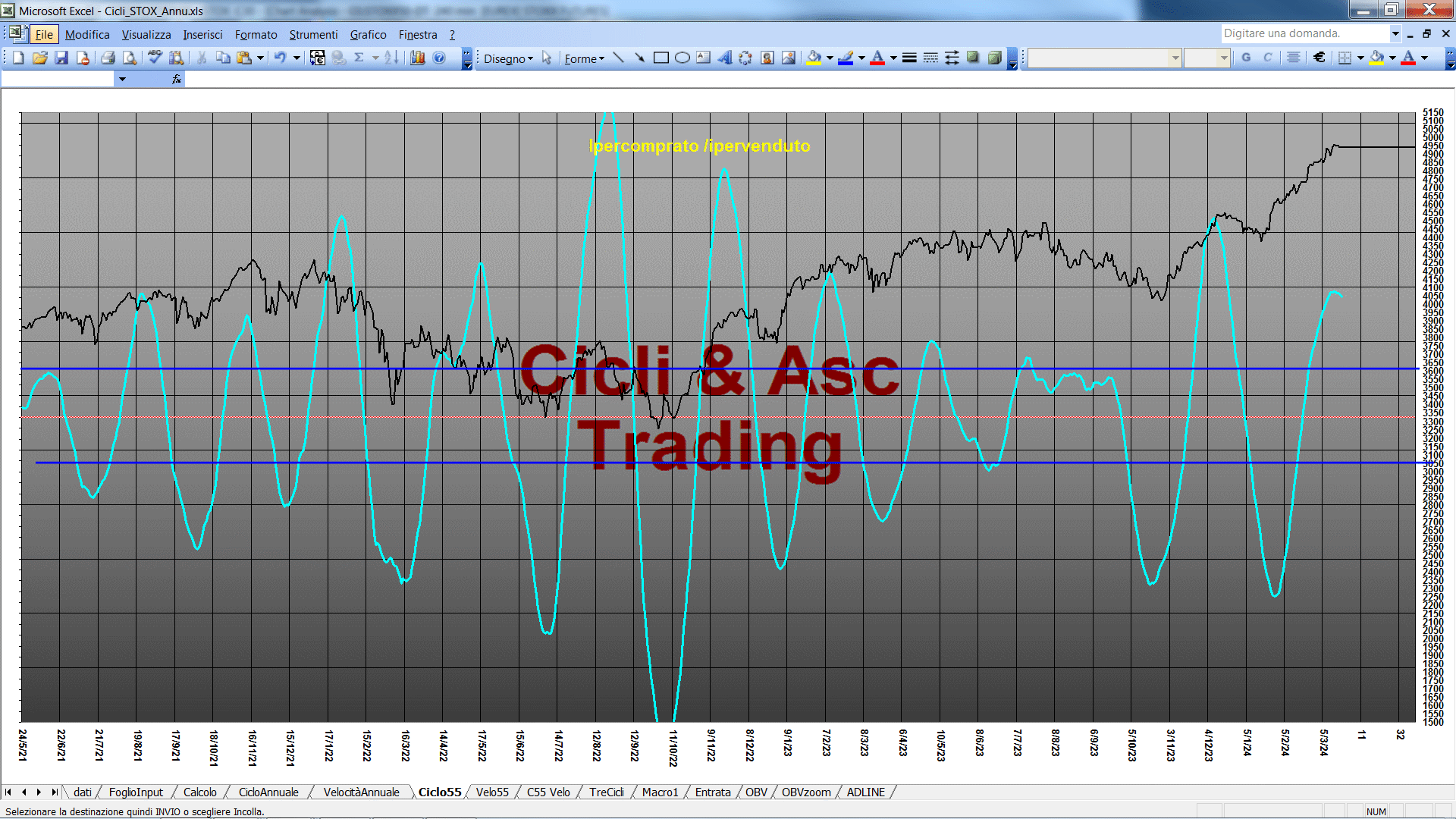Open the Chart Wizard icon
Viewport: 1456px width, 819px height.
click(x=417, y=58)
